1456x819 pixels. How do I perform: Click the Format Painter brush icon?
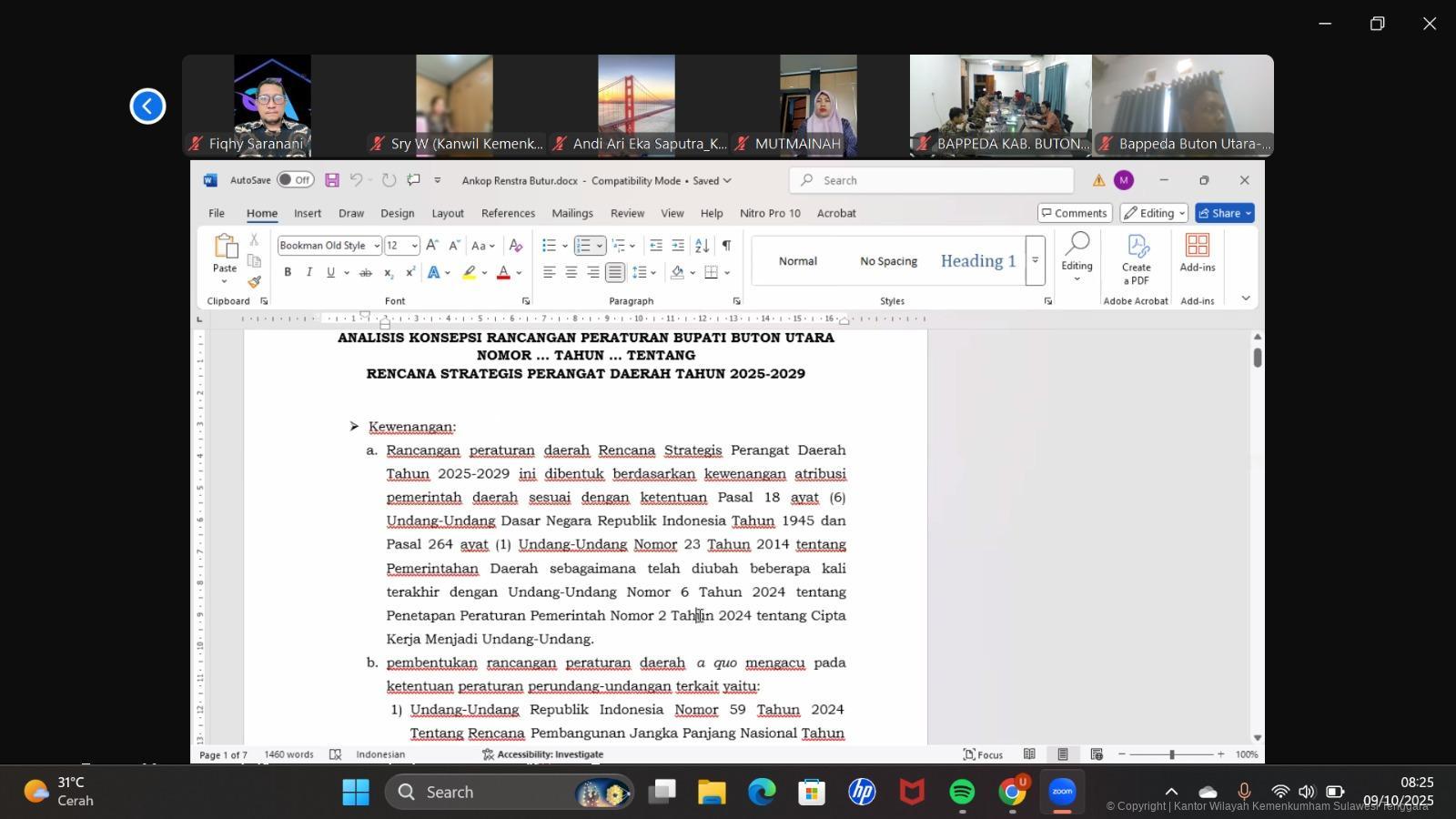(254, 282)
